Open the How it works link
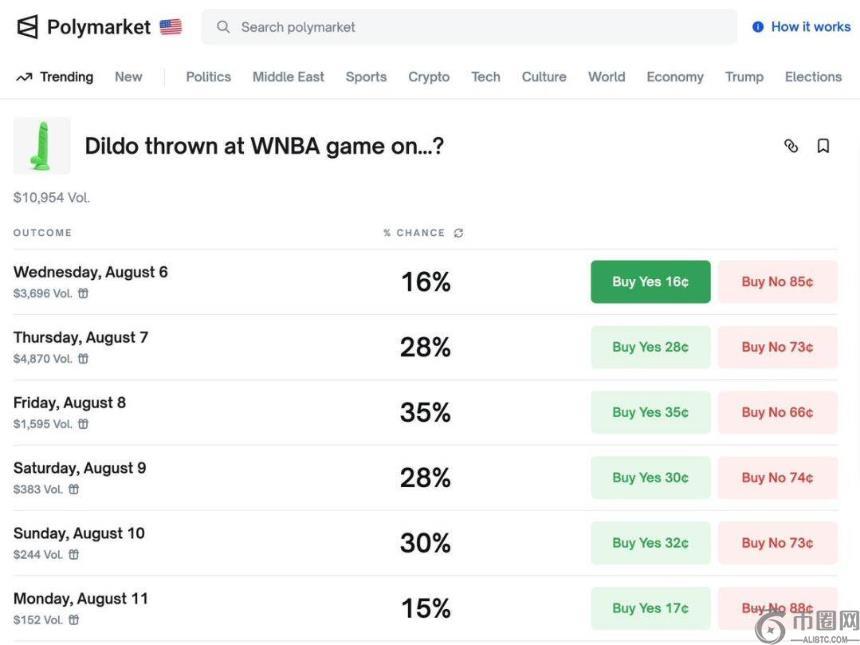This screenshot has width=860, height=645. (801, 27)
